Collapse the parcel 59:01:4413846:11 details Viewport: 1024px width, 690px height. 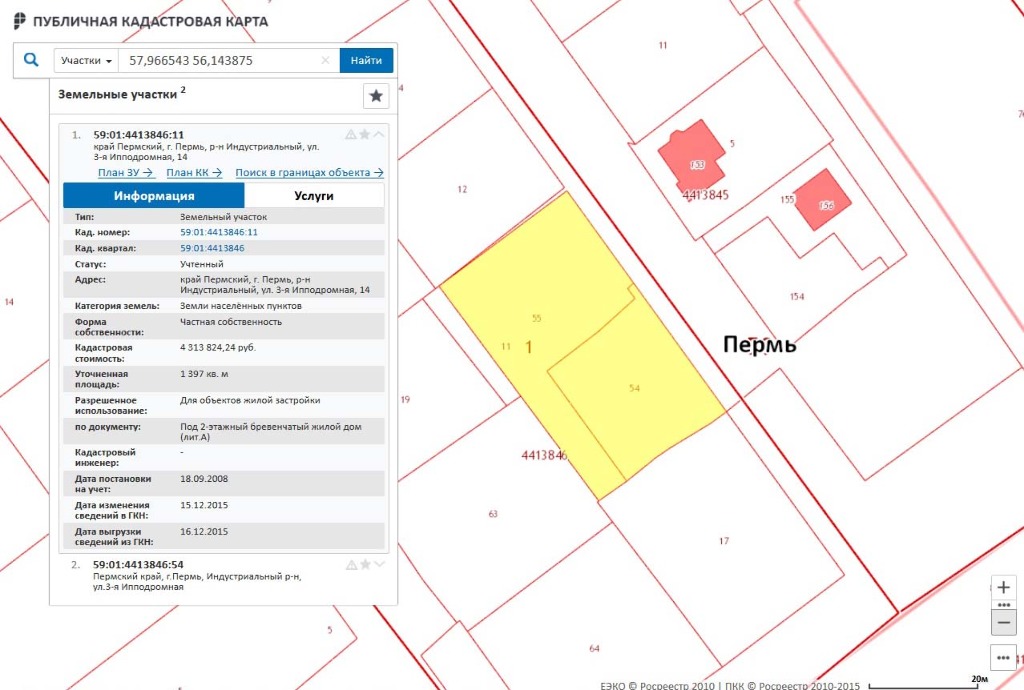(x=379, y=134)
